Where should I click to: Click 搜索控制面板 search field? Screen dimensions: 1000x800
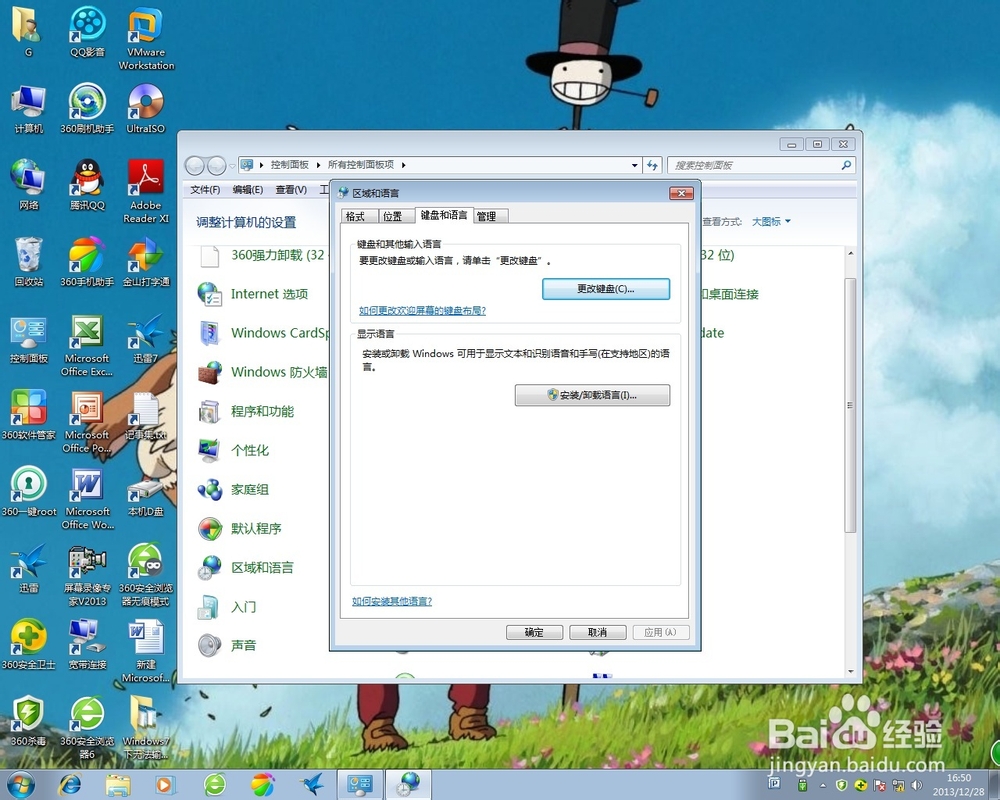pos(761,165)
